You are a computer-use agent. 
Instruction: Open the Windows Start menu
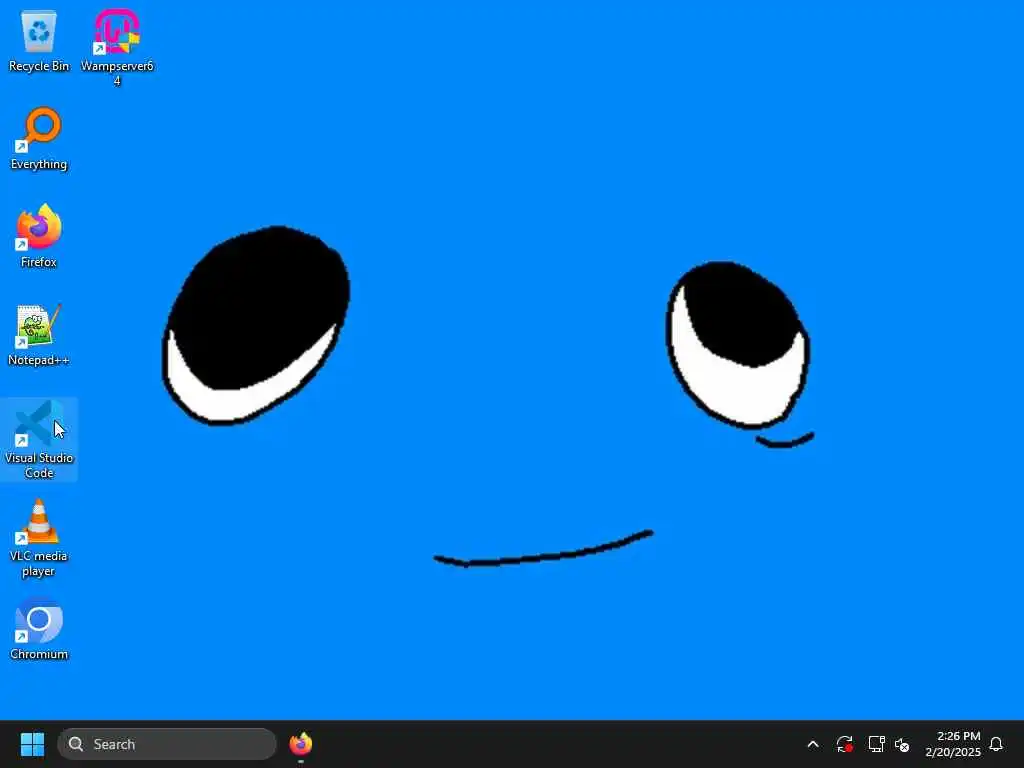(32, 744)
